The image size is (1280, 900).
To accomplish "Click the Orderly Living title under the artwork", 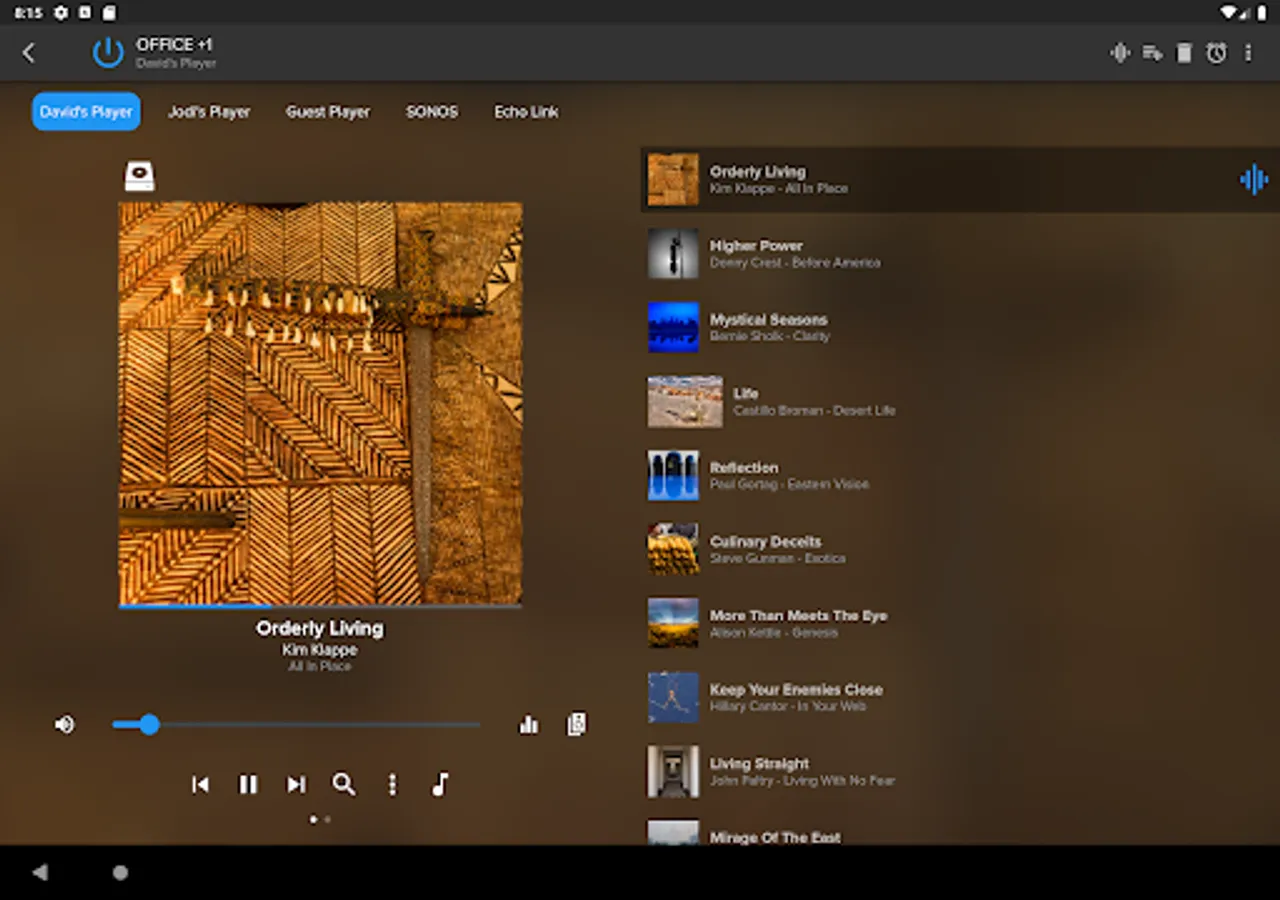I will pos(320,629).
